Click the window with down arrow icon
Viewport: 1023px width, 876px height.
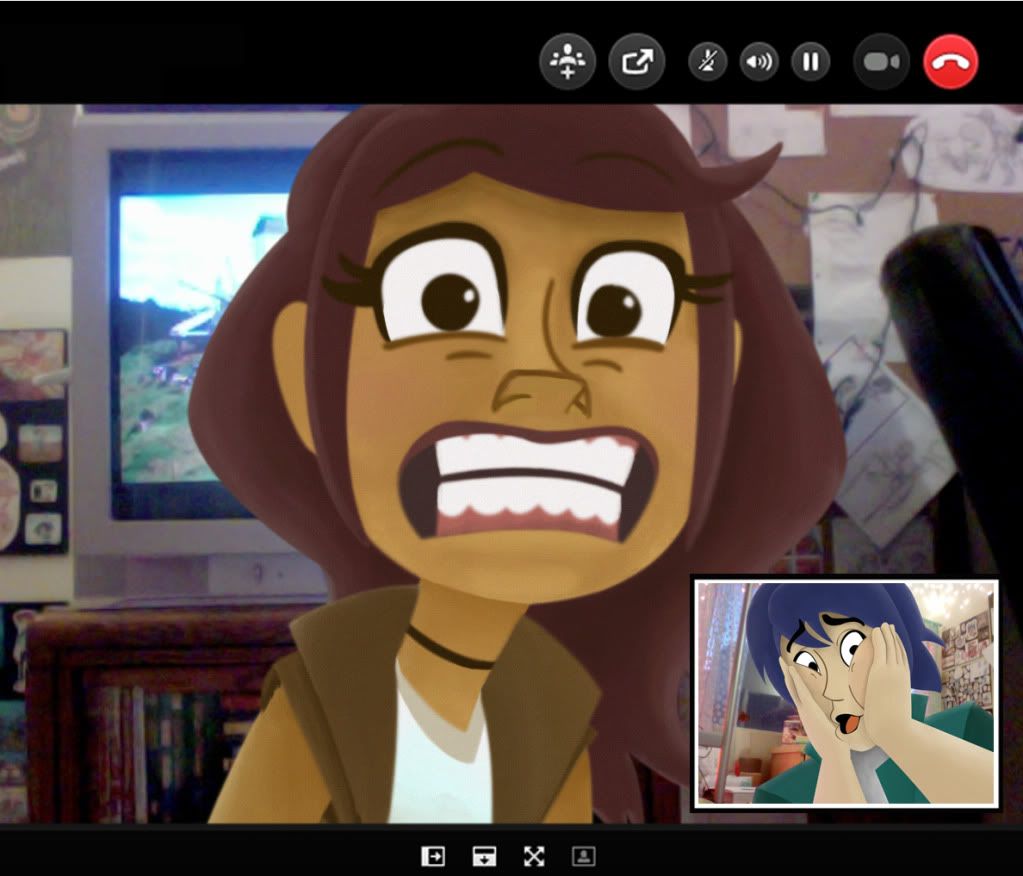484,856
